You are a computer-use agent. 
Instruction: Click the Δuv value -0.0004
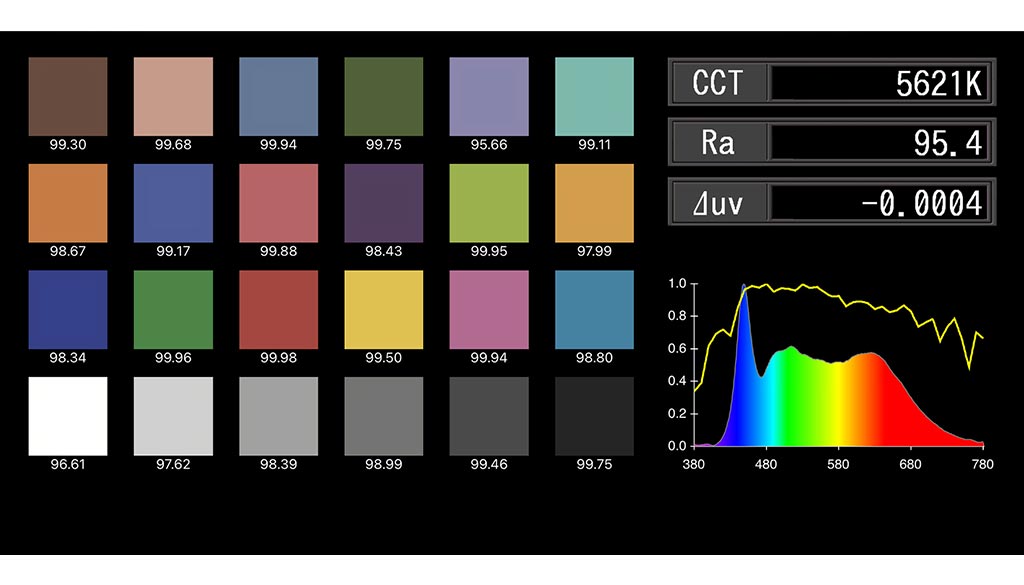(x=921, y=203)
